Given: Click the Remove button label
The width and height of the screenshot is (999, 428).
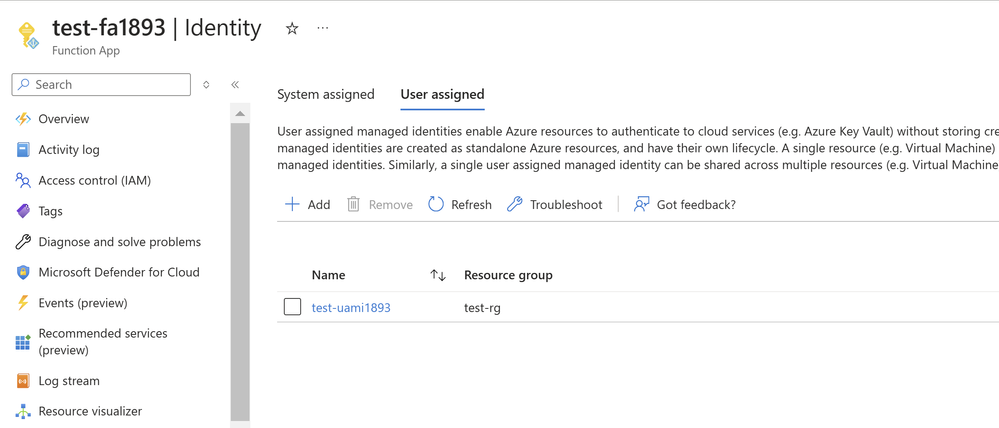Looking at the screenshot, I should (391, 204).
